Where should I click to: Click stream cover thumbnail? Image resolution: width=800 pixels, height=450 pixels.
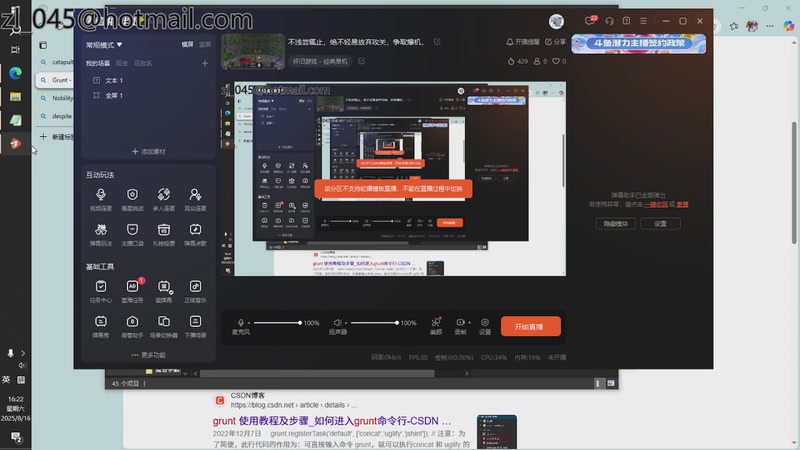[x=253, y=52]
